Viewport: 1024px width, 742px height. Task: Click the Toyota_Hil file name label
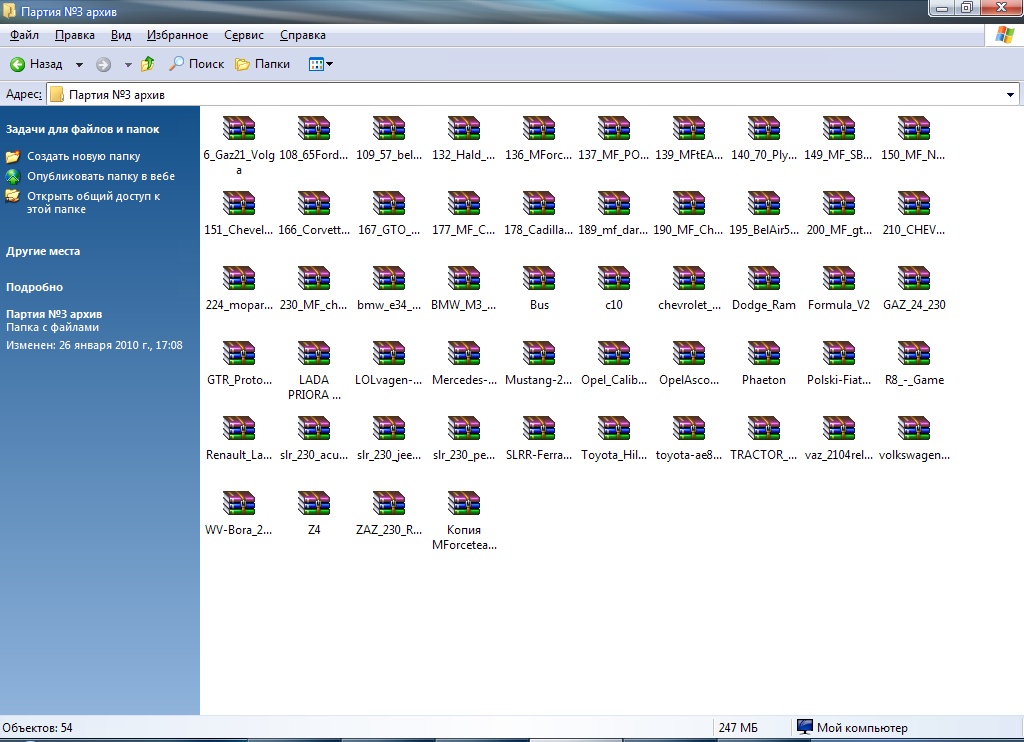coord(614,455)
